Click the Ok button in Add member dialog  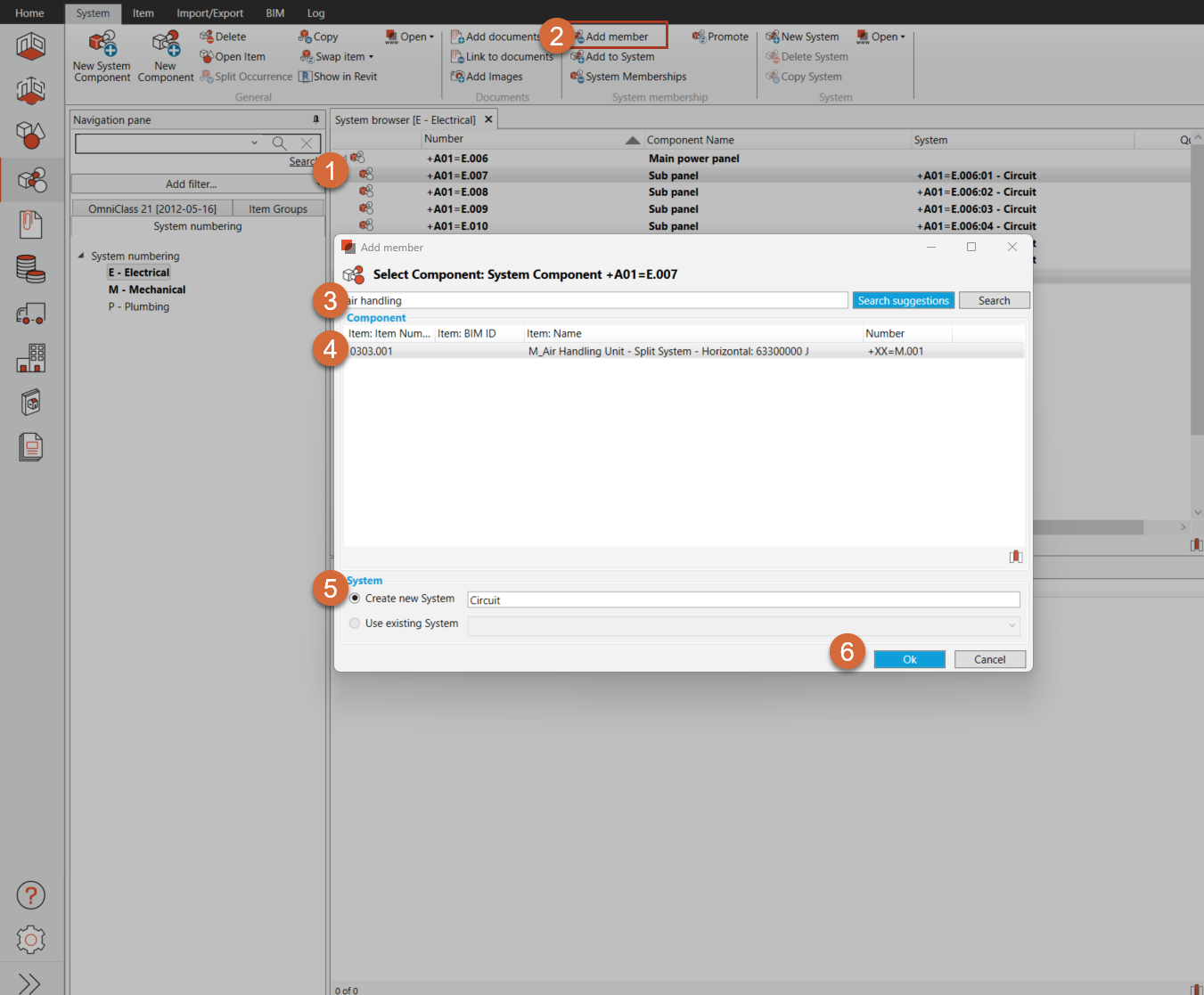[909, 659]
